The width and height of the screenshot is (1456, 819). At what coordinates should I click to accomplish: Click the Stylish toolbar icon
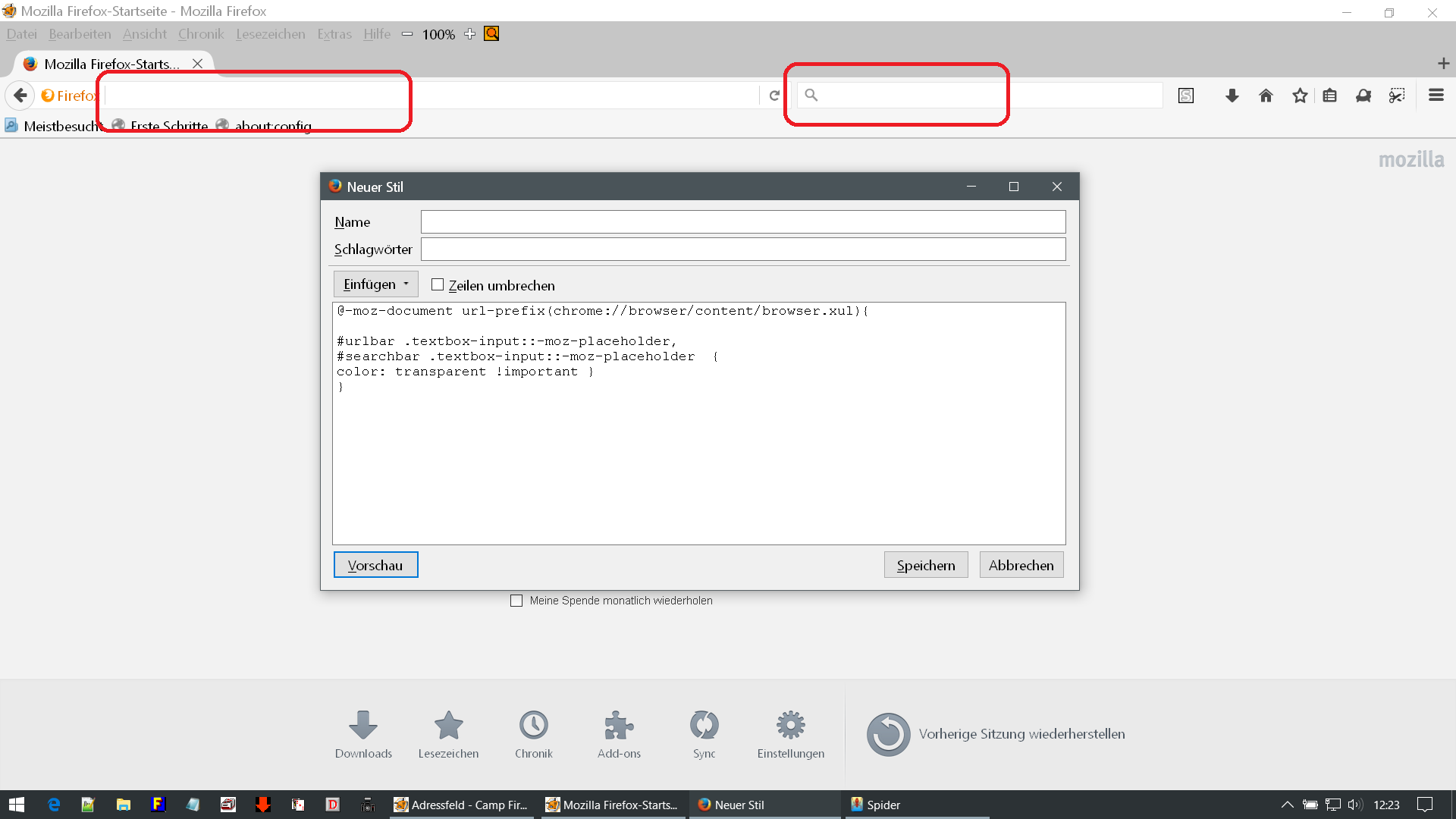1186,96
